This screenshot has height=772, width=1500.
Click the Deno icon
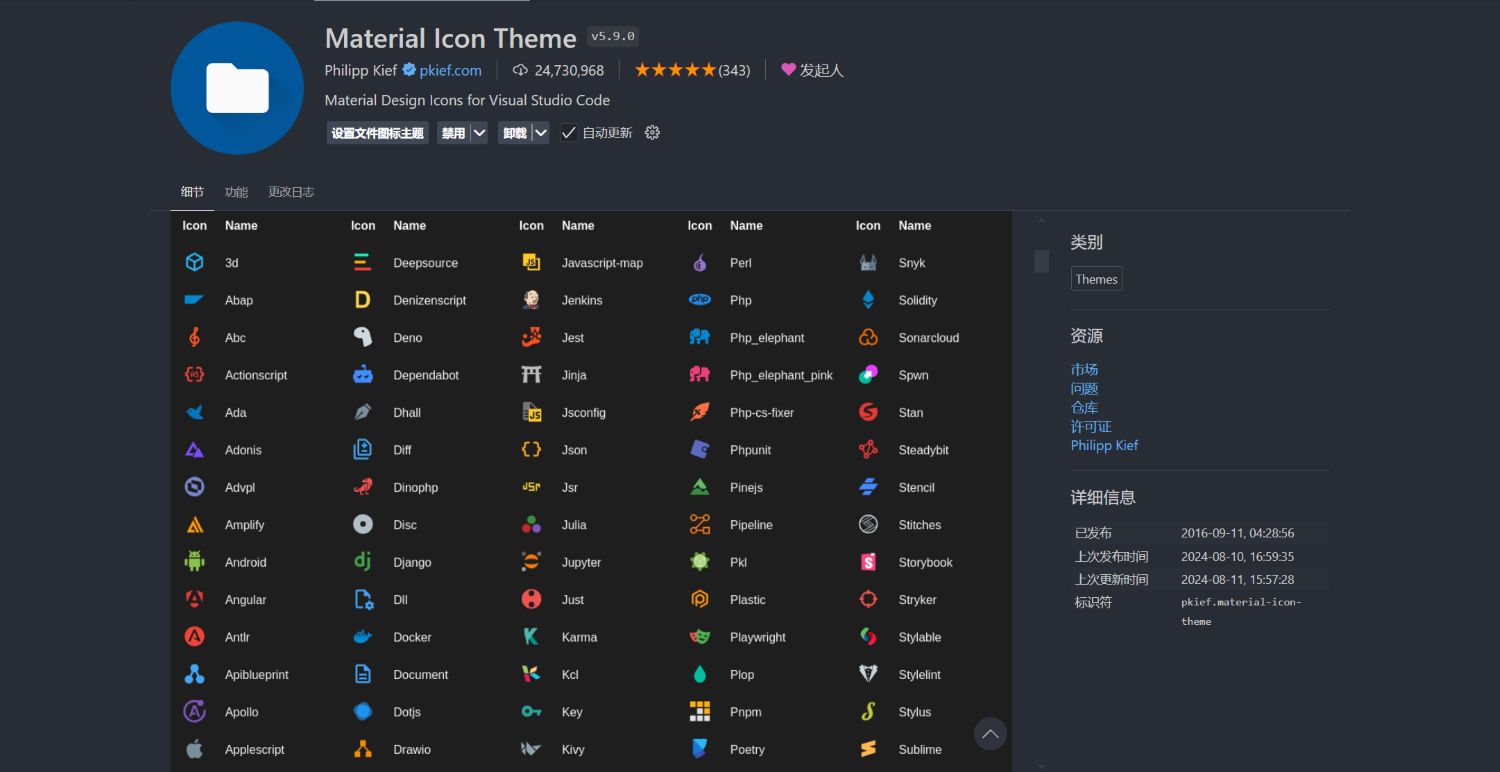[x=363, y=337]
